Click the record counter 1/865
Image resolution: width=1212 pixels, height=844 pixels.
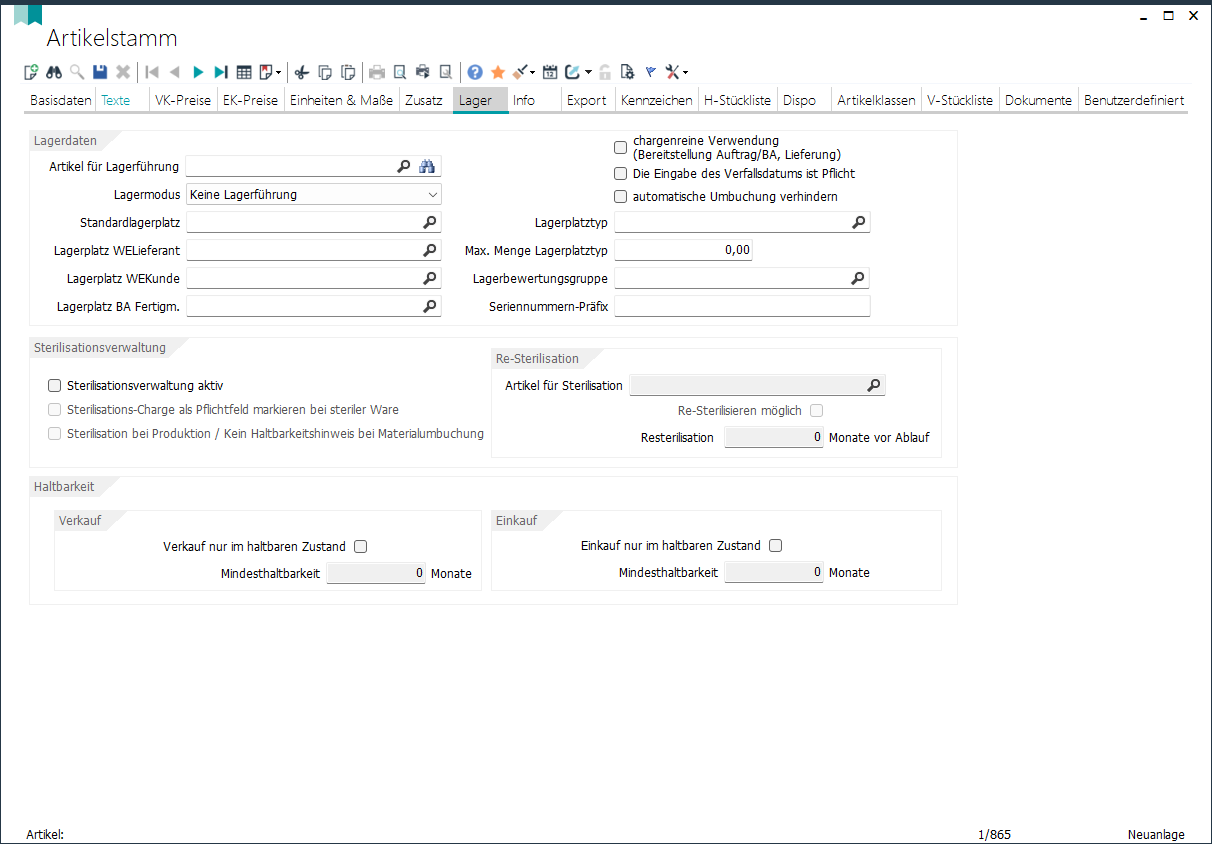(x=994, y=835)
